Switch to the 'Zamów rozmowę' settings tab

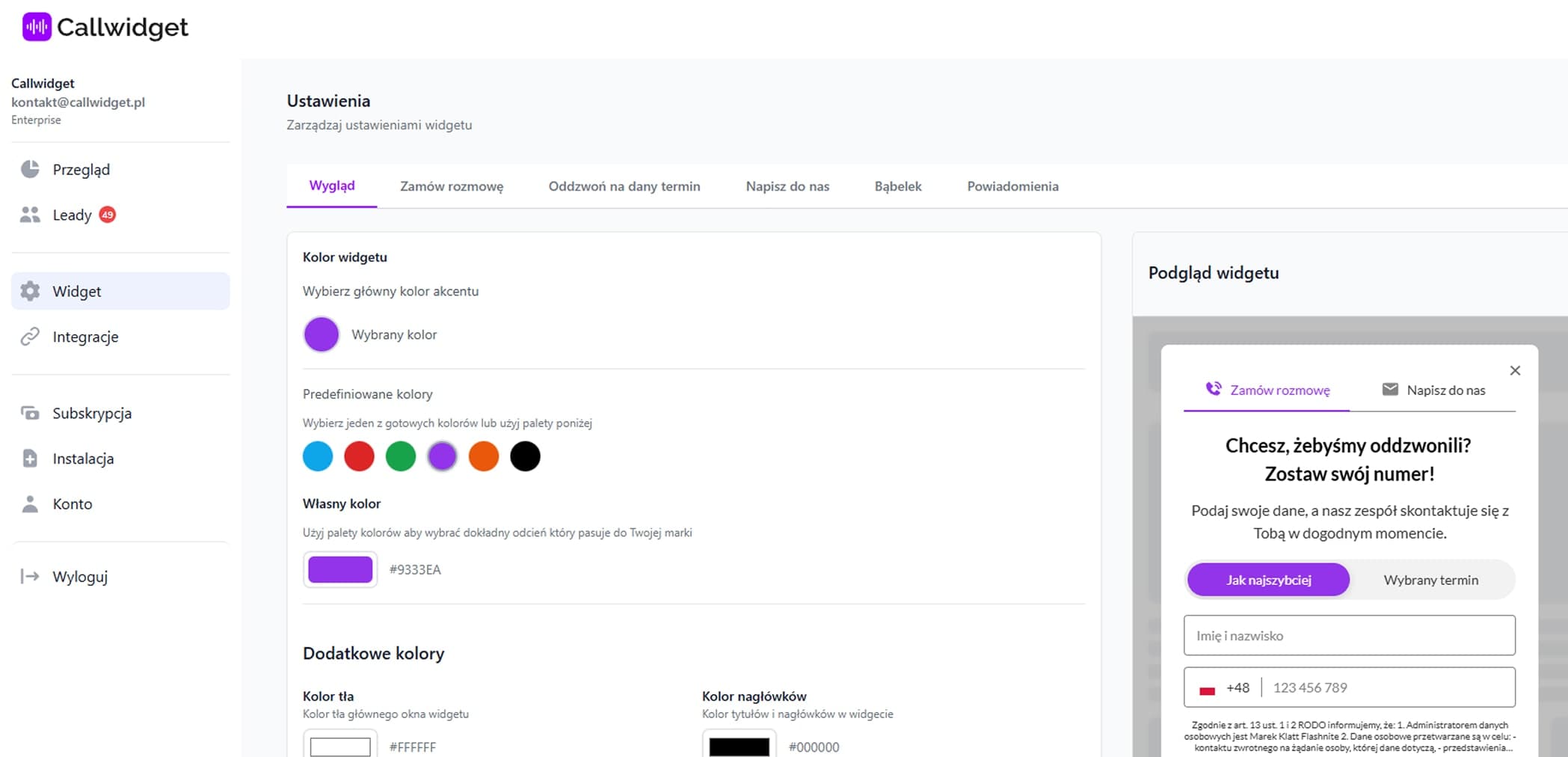click(x=452, y=186)
